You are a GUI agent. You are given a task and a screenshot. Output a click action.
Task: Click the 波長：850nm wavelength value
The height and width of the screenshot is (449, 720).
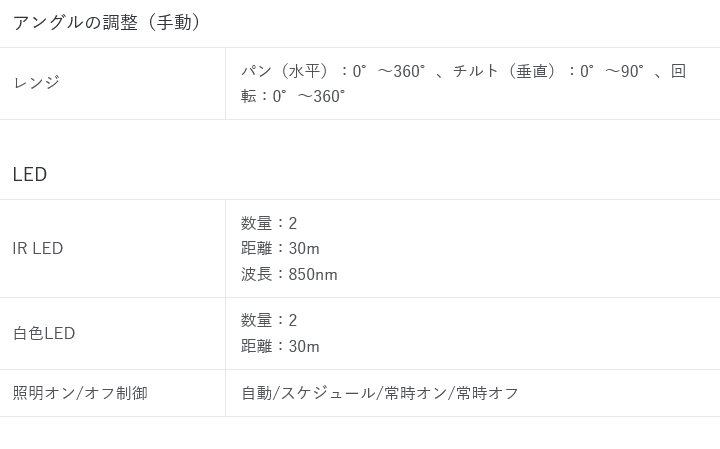289,274
